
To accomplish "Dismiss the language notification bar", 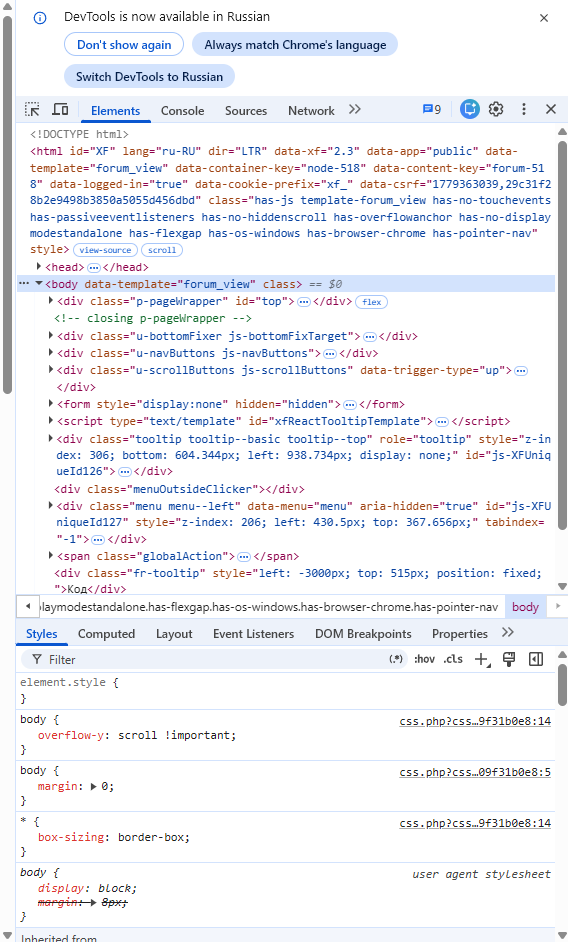I will [544, 18].
